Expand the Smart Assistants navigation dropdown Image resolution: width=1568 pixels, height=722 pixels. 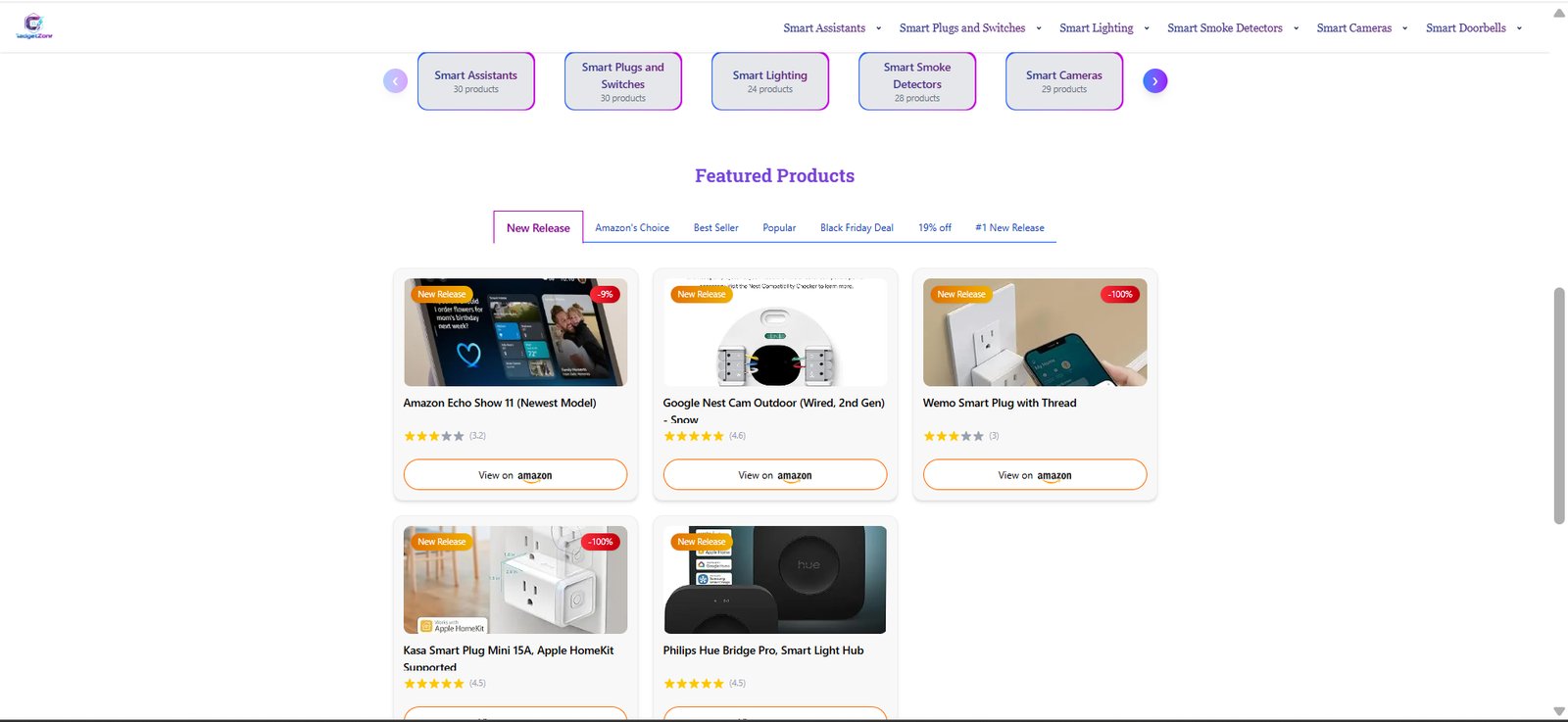click(826, 27)
